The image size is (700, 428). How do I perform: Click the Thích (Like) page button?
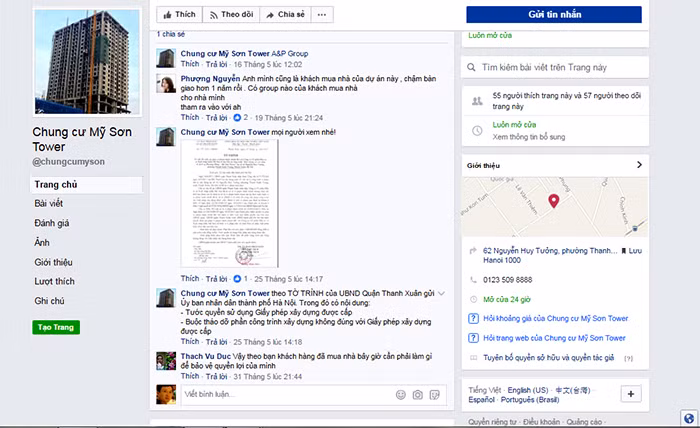click(179, 15)
